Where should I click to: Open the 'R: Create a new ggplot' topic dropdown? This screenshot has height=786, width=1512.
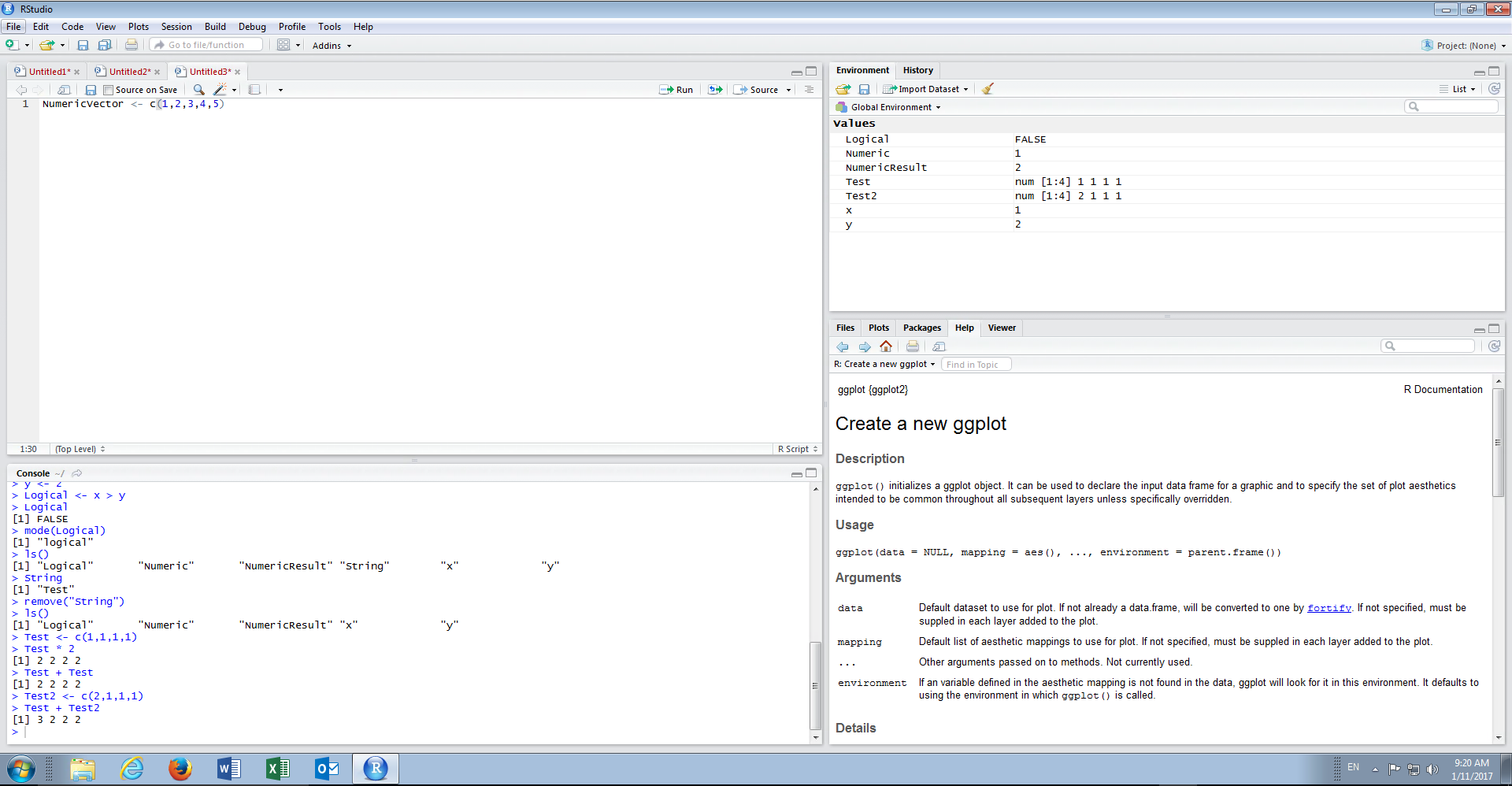pyautogui.click(x=884, y=364)
